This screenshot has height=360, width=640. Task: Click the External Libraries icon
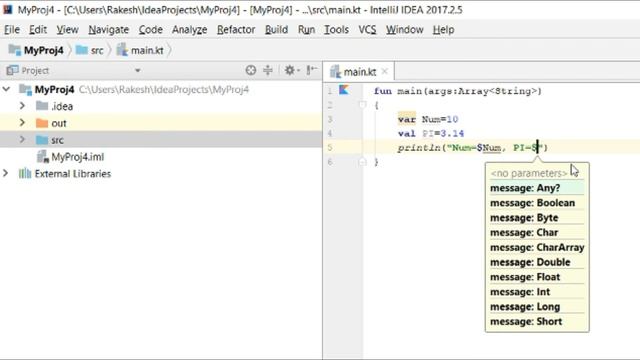[x=24, y=173]
